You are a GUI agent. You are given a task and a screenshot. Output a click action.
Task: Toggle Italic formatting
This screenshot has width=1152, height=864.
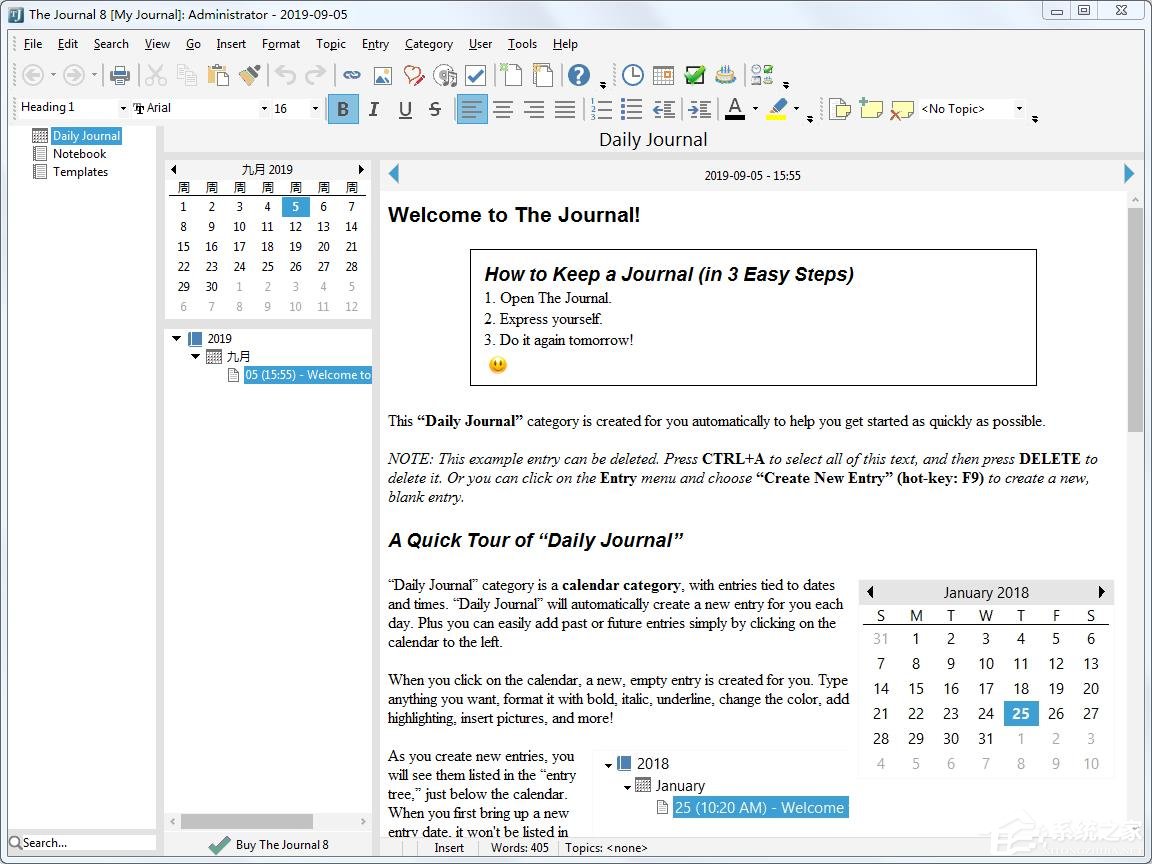point(374,109)
